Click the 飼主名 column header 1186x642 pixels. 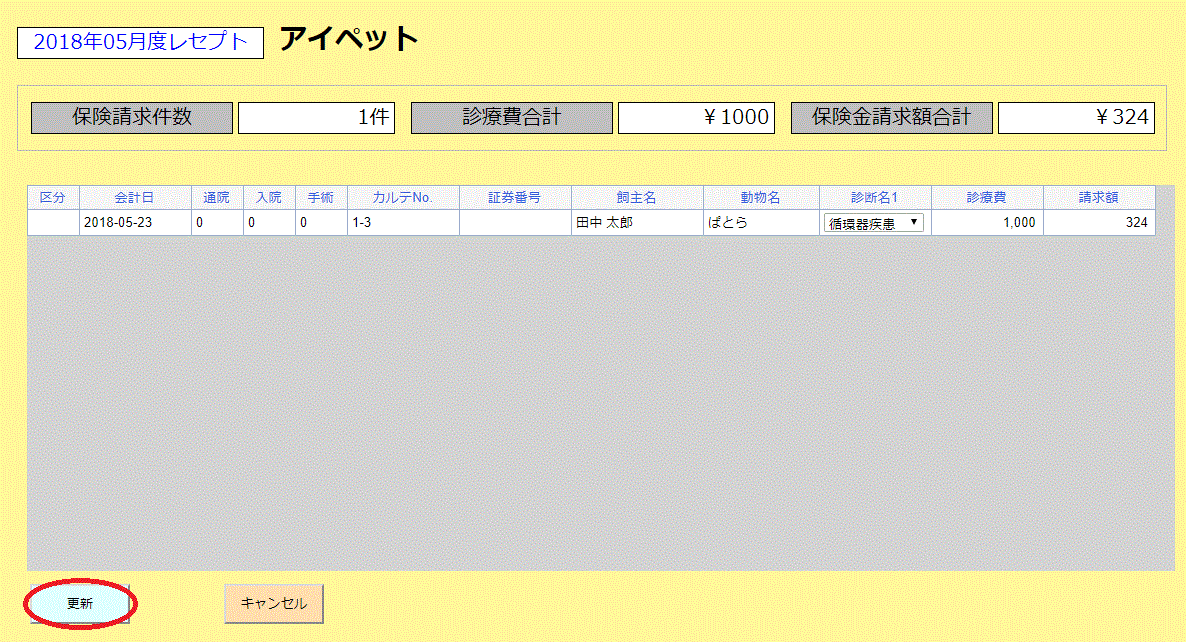point(637,197)
